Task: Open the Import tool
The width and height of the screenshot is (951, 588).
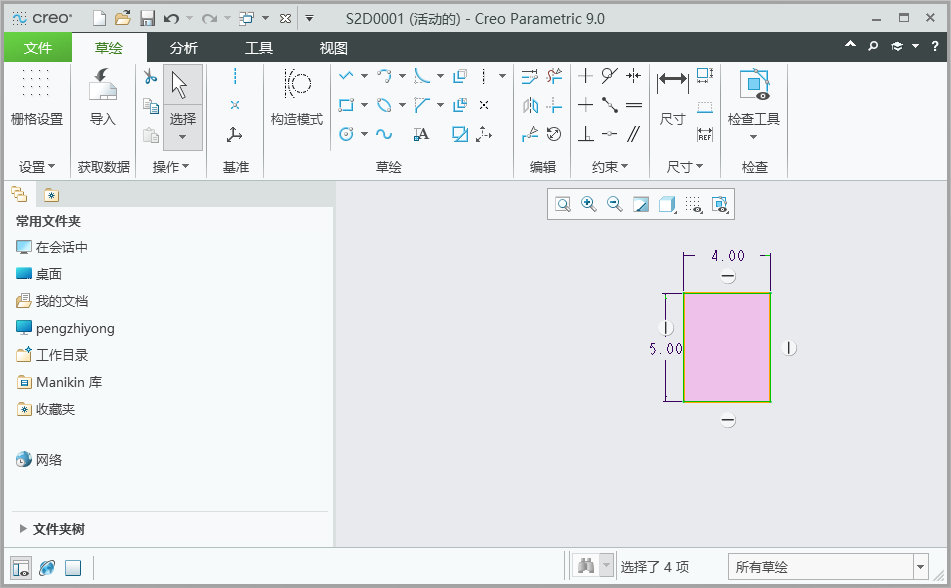Action: click(x=102, y=96)
